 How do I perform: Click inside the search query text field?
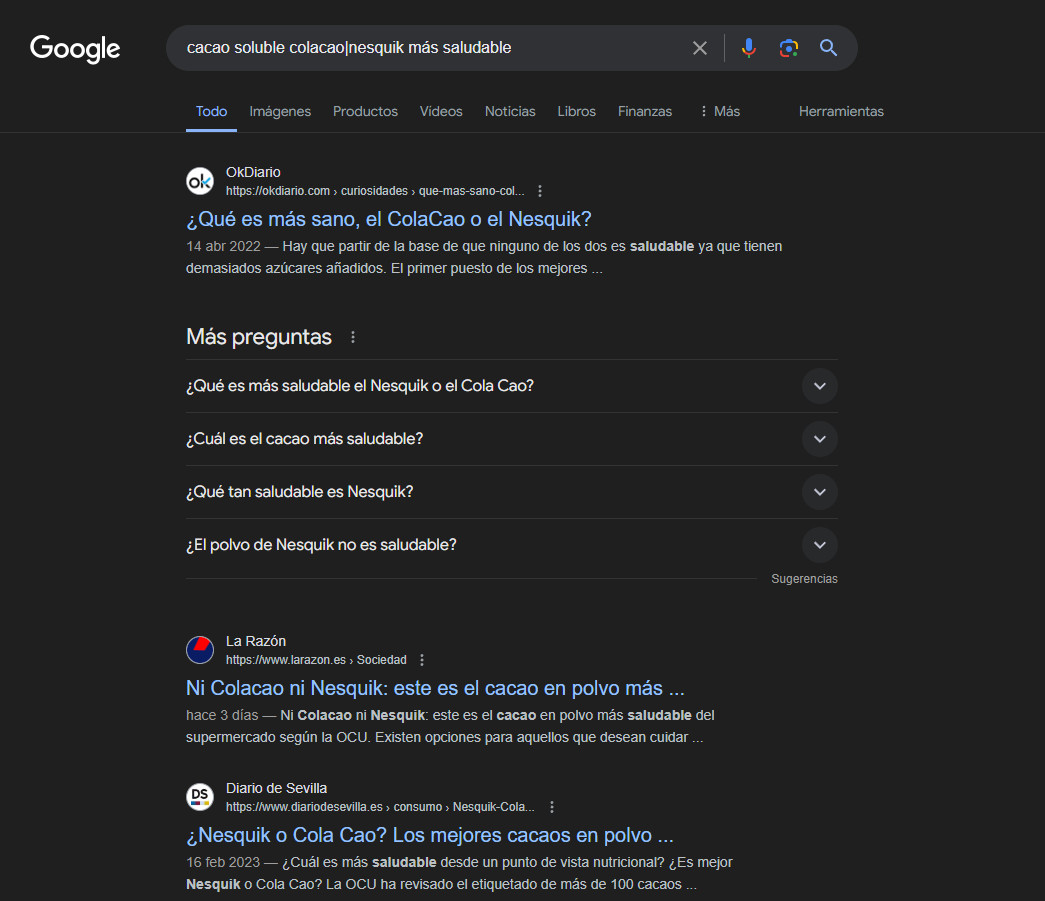tap(430, 48)
